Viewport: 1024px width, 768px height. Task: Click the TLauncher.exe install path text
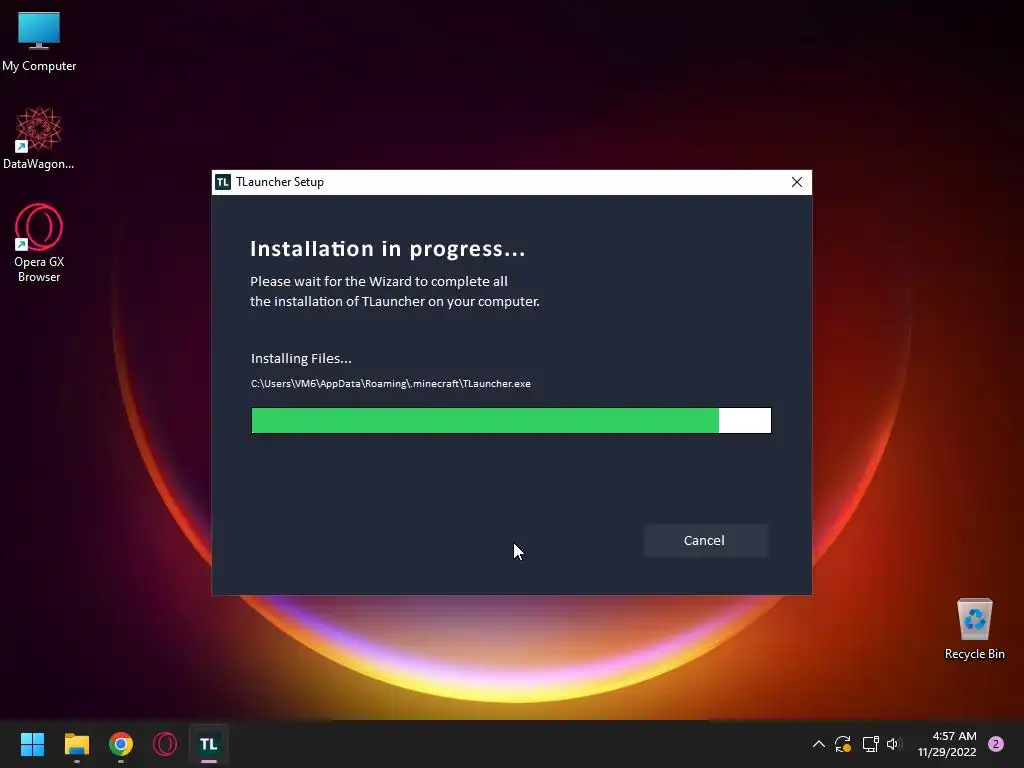click(x=391, y=383)
